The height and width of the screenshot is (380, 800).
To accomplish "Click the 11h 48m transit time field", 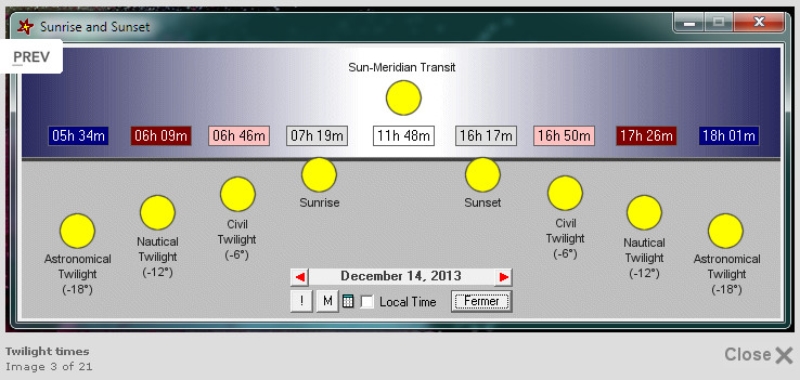I will click(x=404, y=136).
